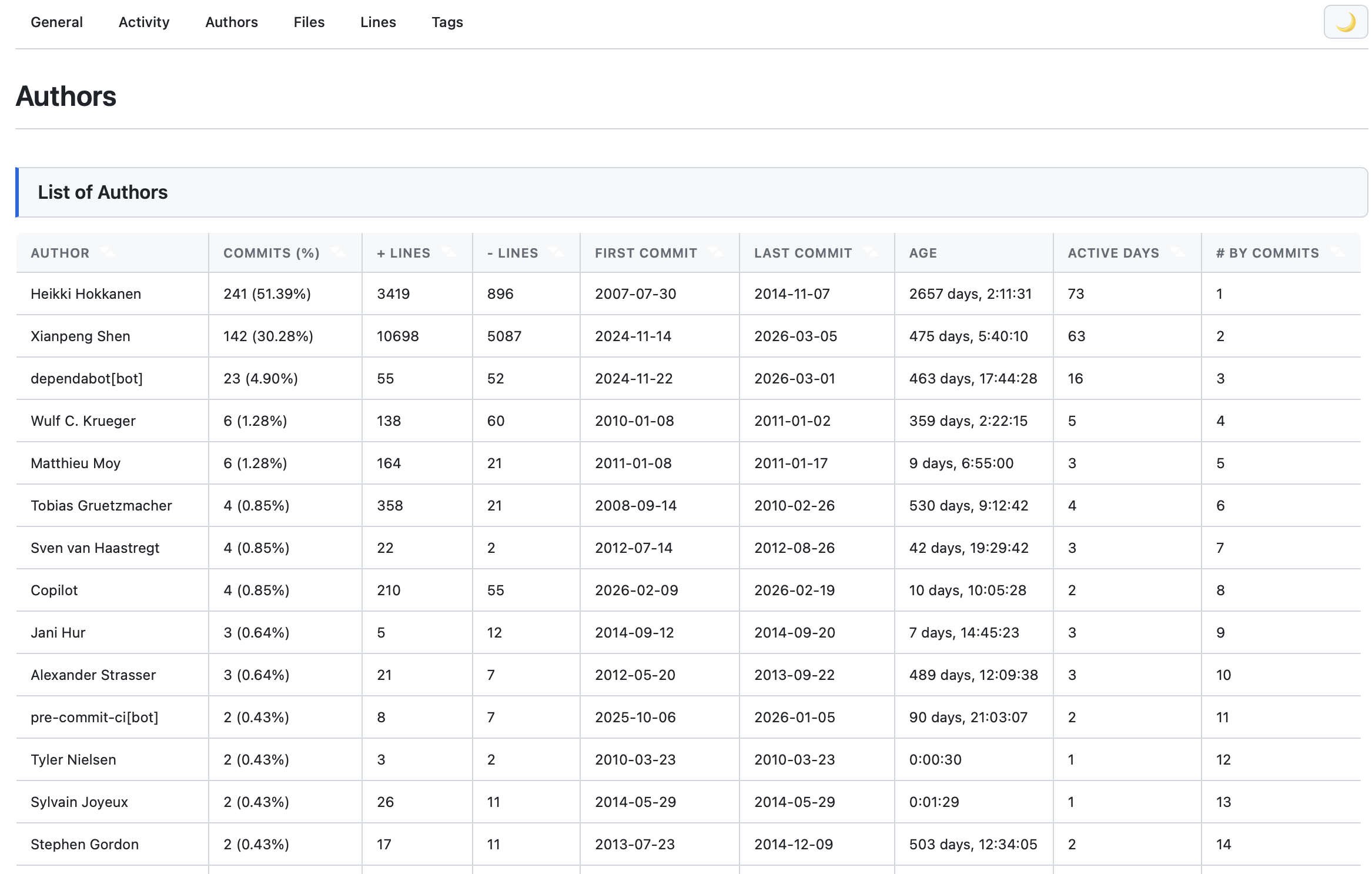The image size is (1372, 874).
Task: Click the Age column header
Action: (x=923, y=253)
